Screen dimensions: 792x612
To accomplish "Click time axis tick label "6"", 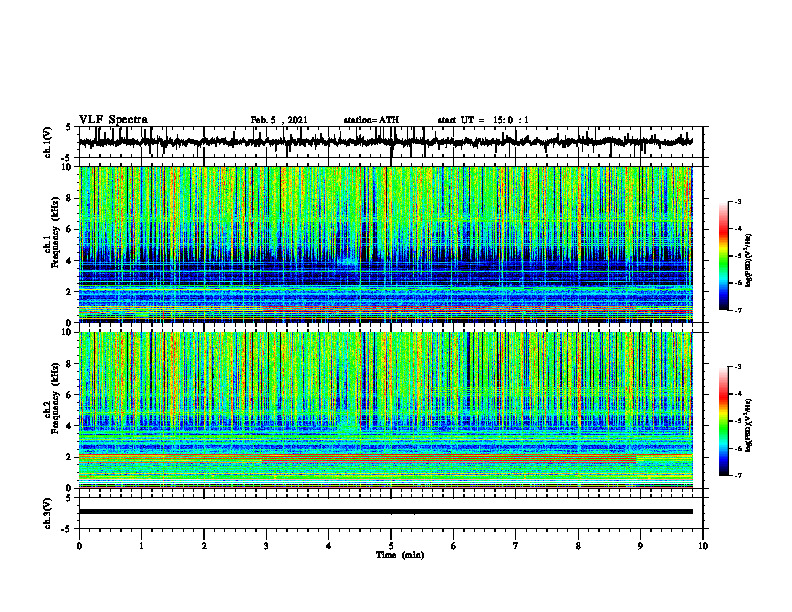I will coord(454,546).
